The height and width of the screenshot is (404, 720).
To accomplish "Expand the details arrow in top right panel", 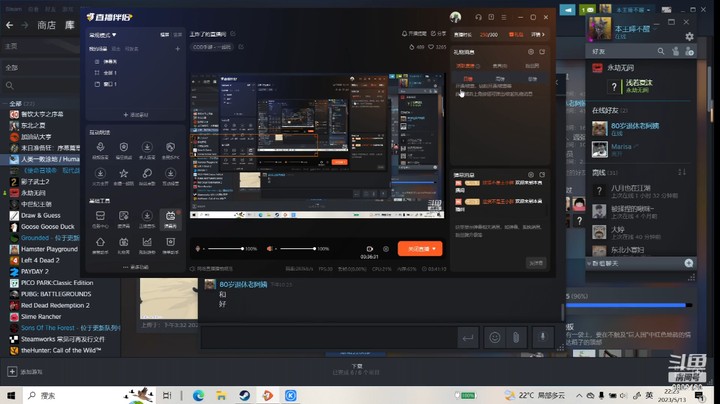I will point(538,34).
